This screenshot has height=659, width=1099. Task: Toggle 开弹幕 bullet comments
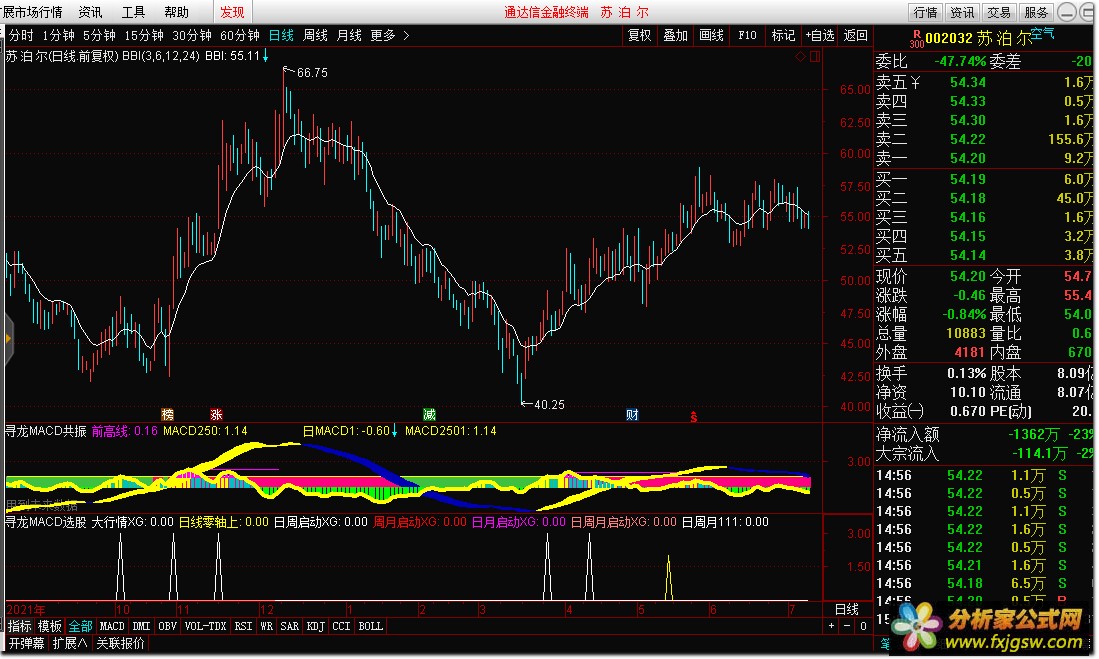point(27,643)
